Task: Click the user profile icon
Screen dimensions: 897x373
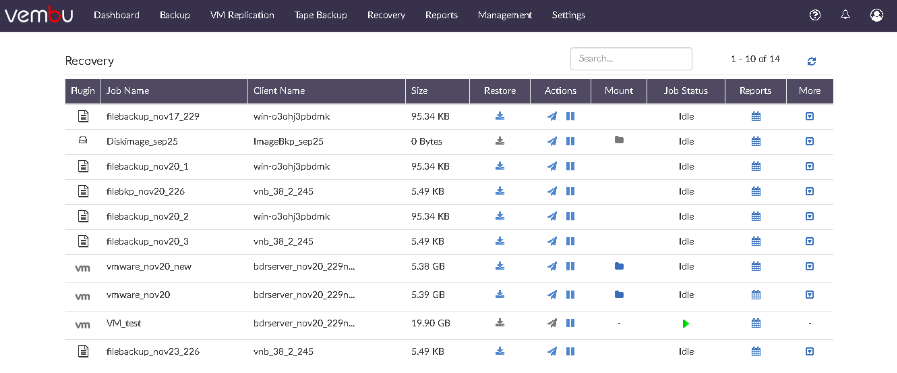Action: [x=876, y=15]
